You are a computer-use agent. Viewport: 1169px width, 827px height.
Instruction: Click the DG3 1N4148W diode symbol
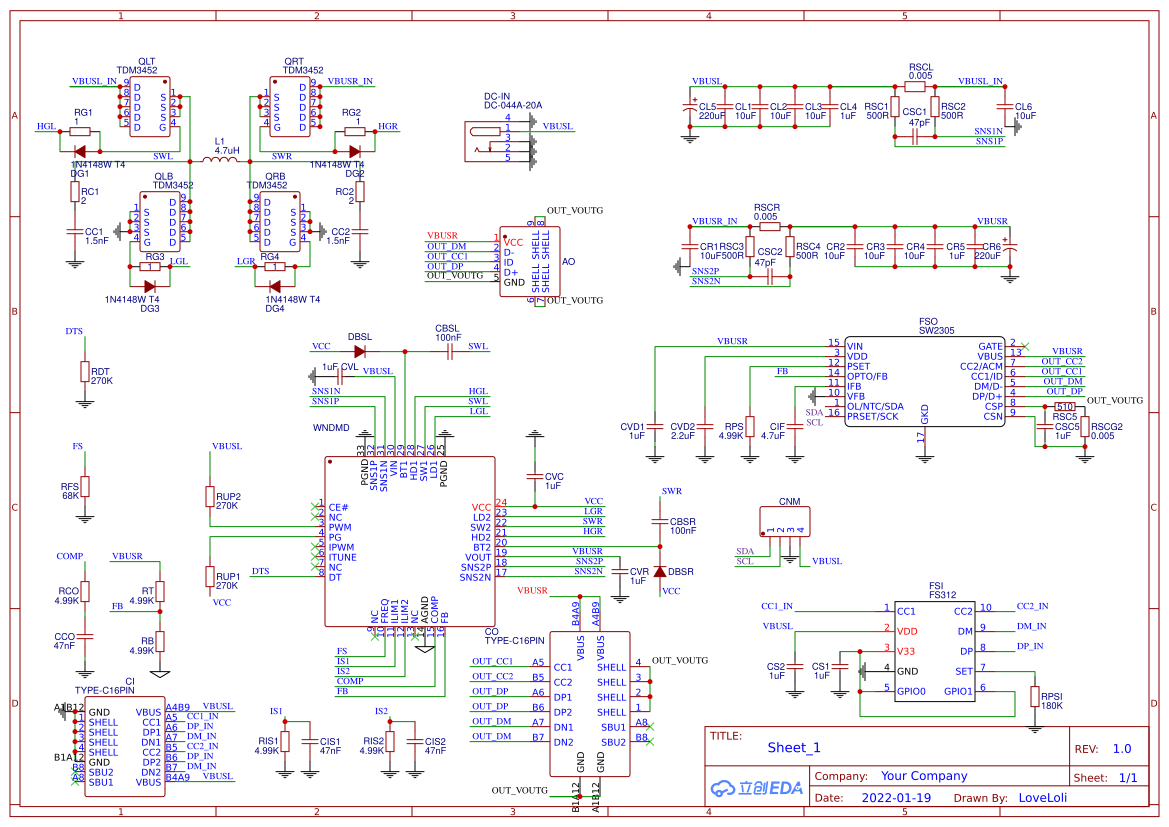150,286
